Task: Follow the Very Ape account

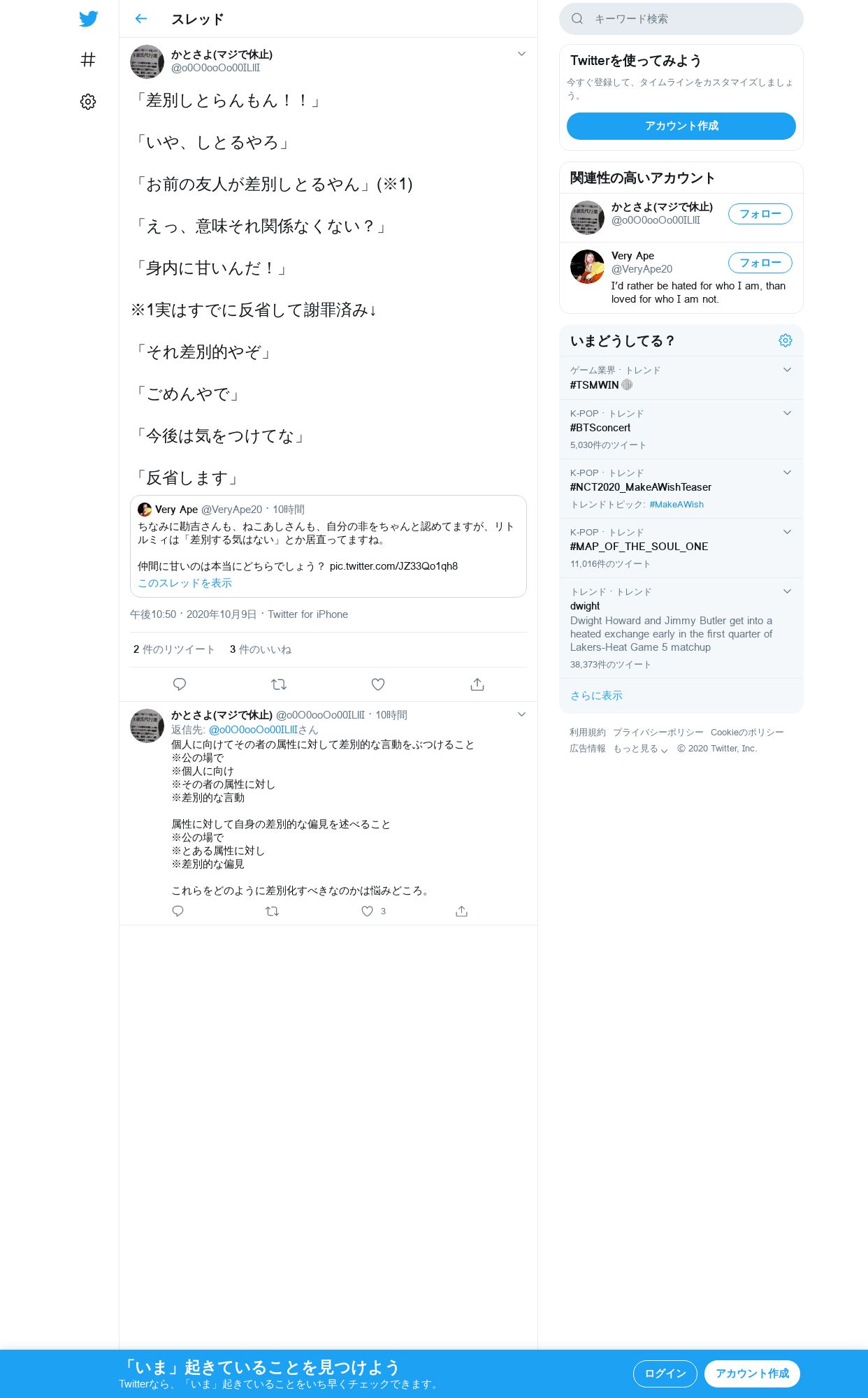Action: (x=760, y=263)
